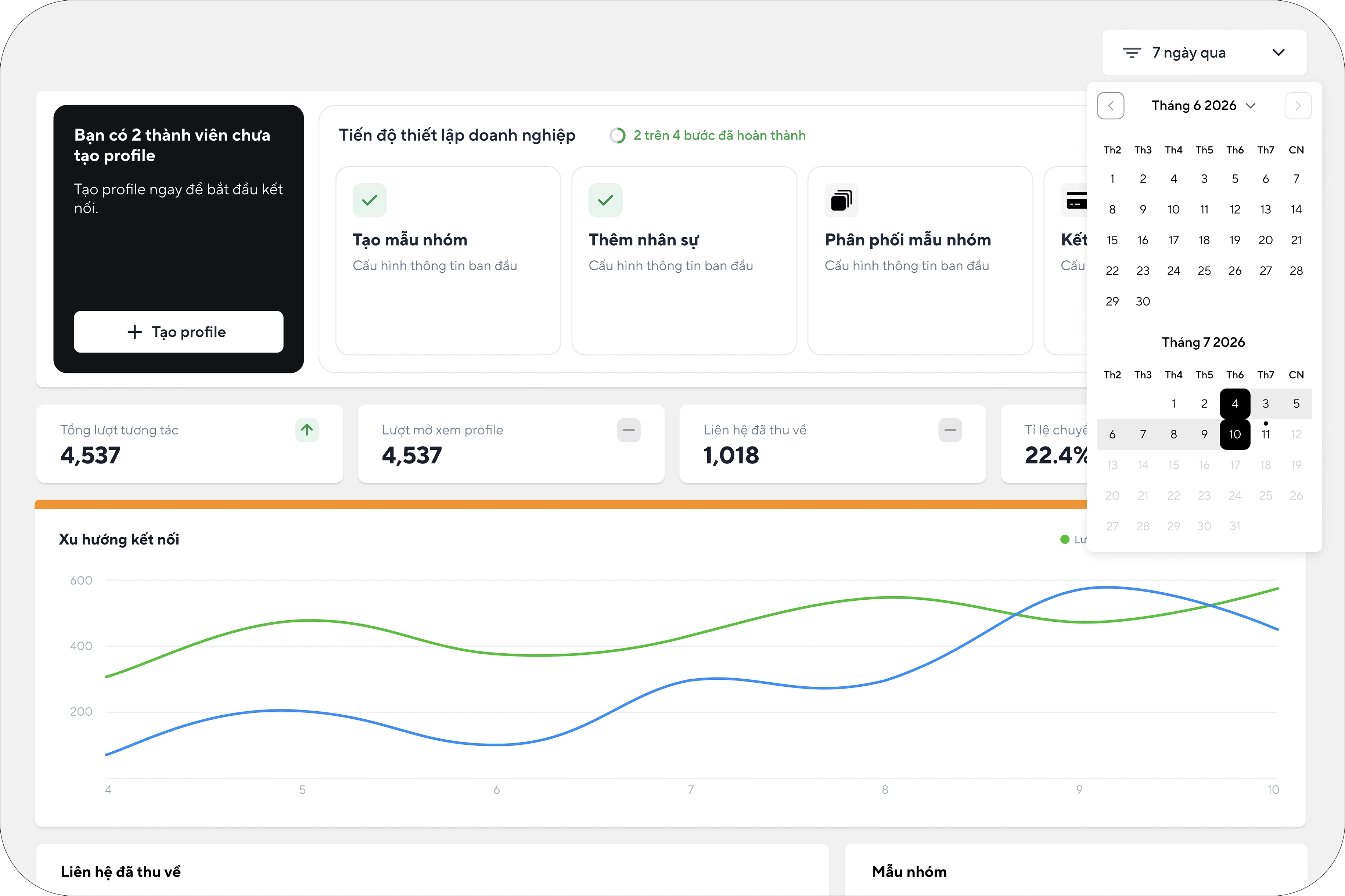Image resolution: width=1345 pixels, height=896 pixels.
Task: Click the 600 y-axis label on chart
Action: [80, 581]
